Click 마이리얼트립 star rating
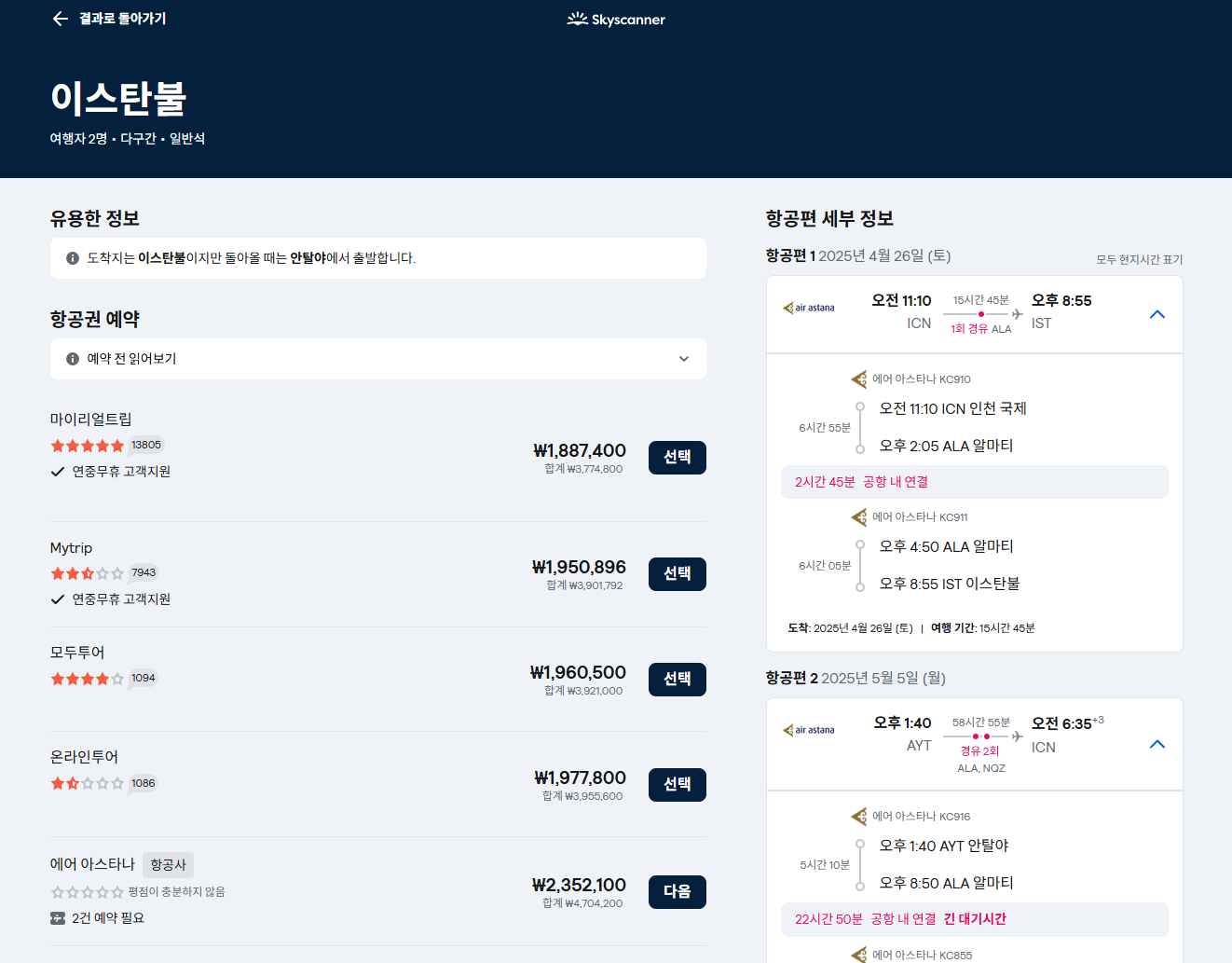The height and width of the screenshot is (963, 1232). point(88,446)
